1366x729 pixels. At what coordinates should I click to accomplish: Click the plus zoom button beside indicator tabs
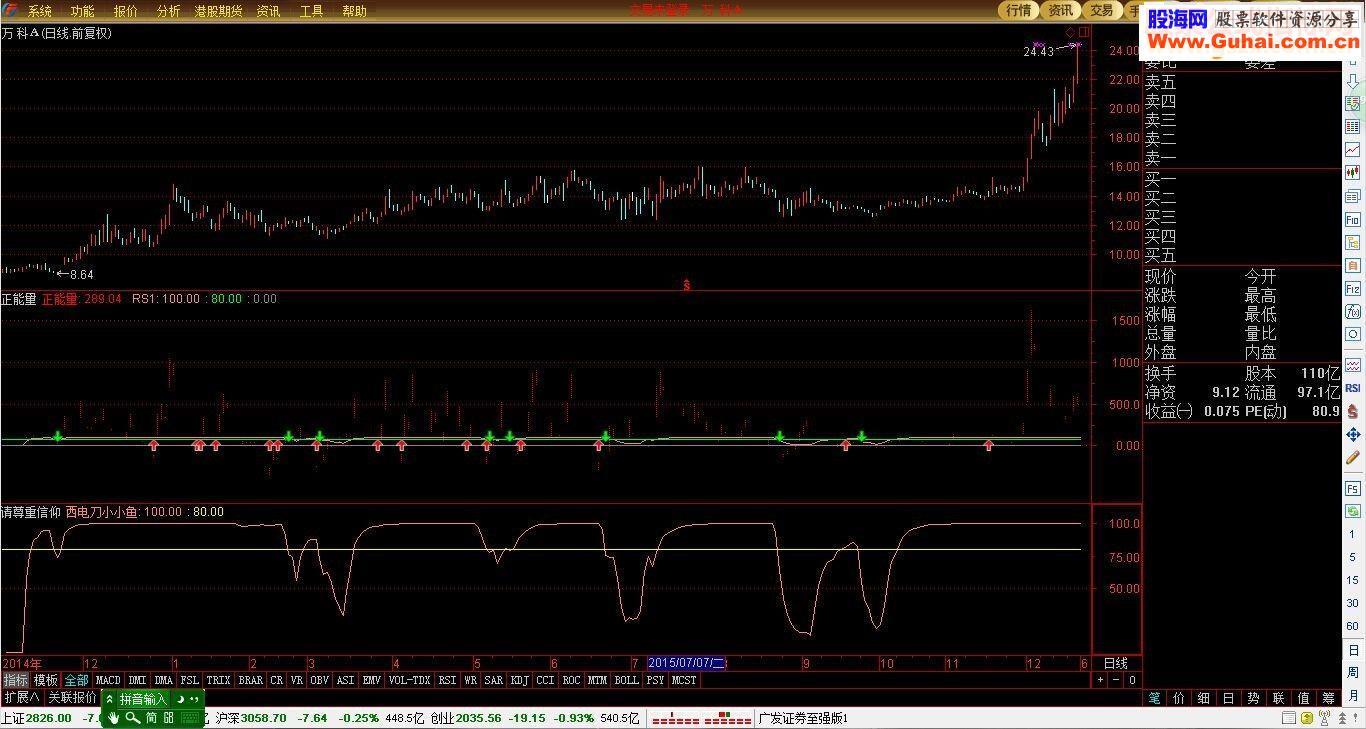pyautogui.click(x=1100, y=680)
